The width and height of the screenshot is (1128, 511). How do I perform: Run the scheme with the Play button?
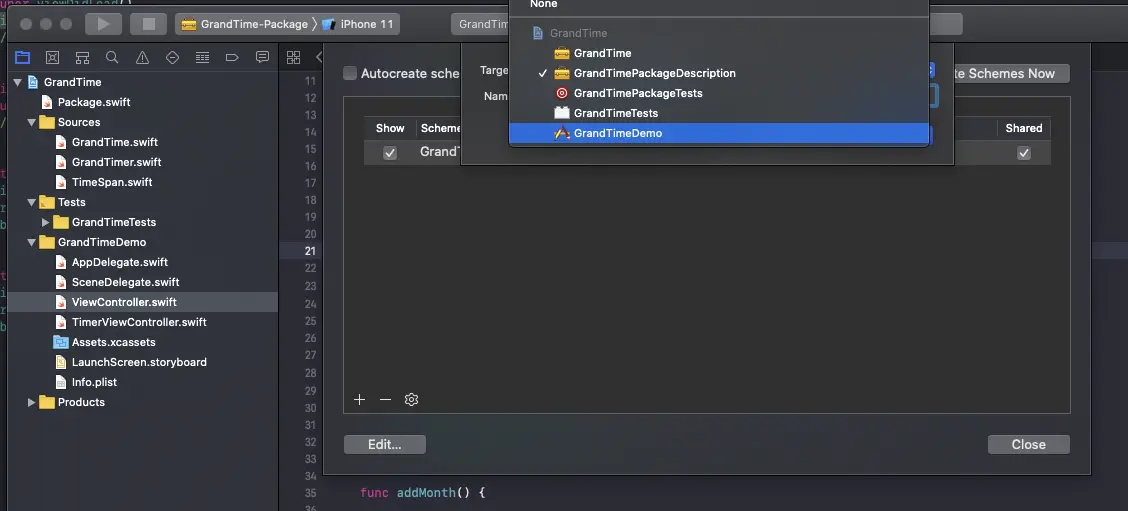coord(104,24)
